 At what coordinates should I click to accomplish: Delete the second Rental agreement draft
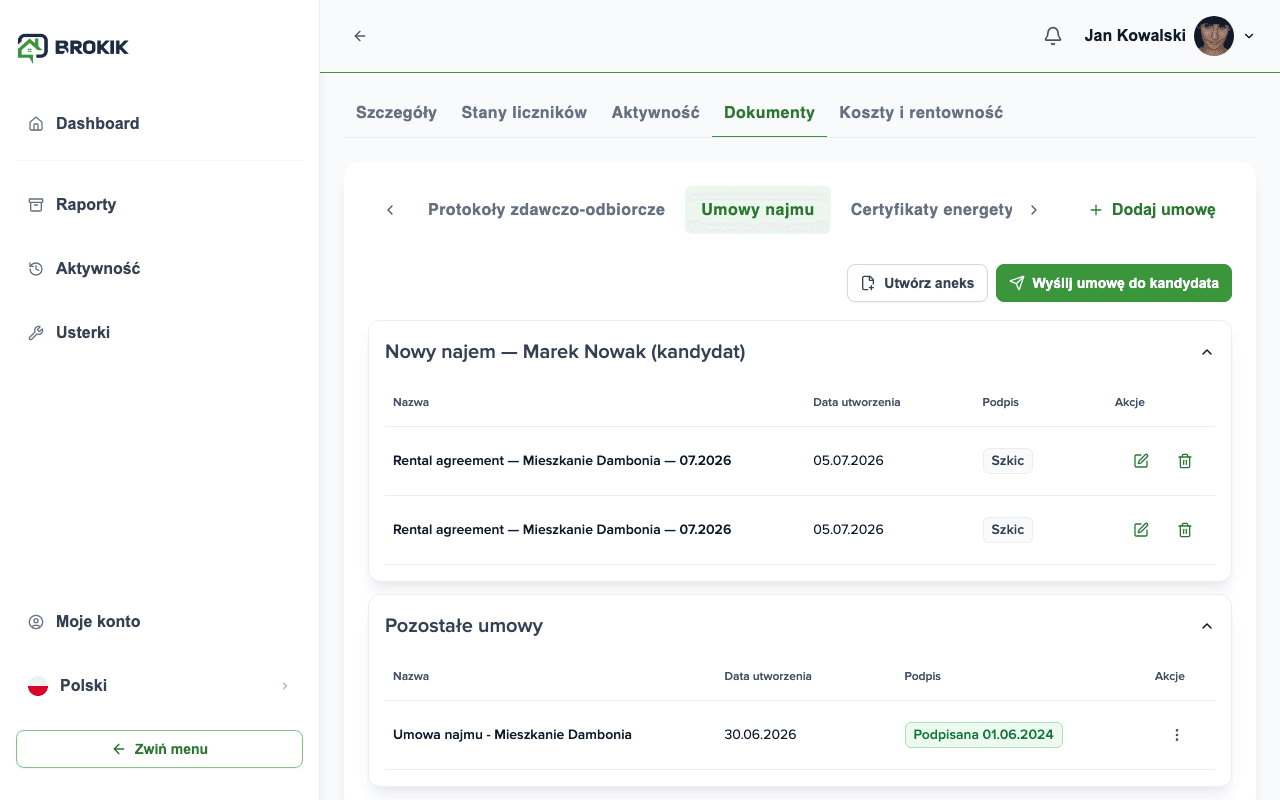1185,530
